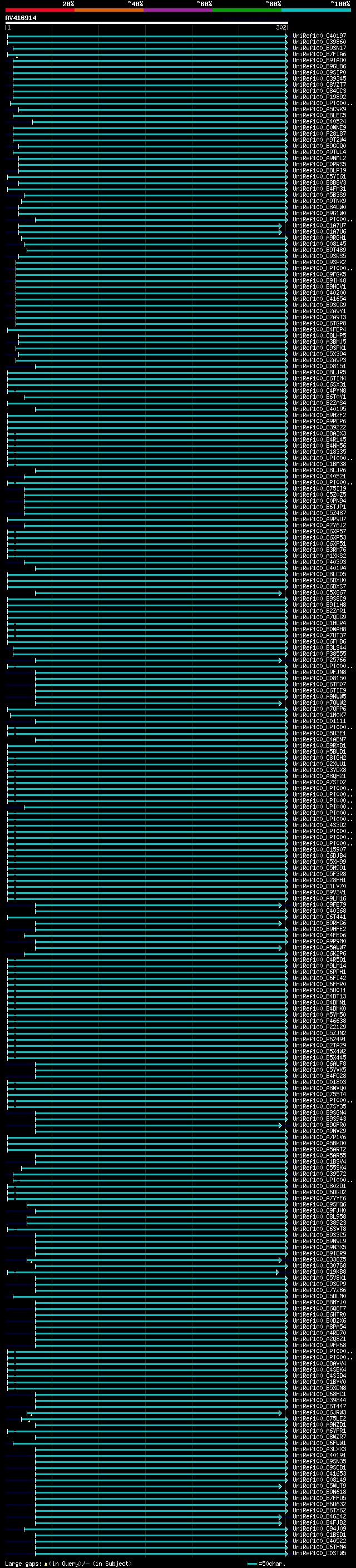Select hit label UniRef100_B4G242

[x=319, y=1517]
